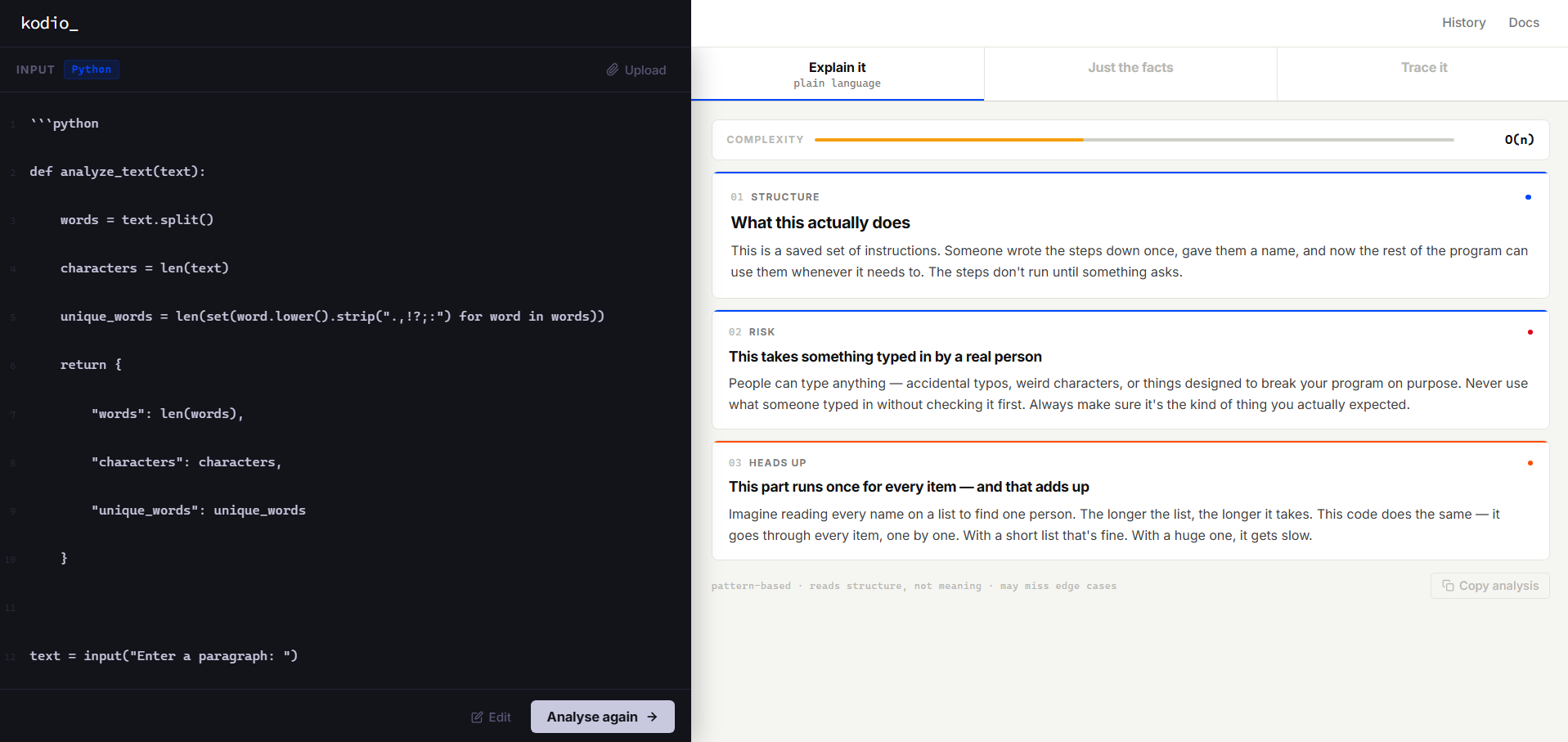The height and width of the screenshot is (742, 1568).
Task: Click the blue dot on Structure card
Action: click(1528, 197)
